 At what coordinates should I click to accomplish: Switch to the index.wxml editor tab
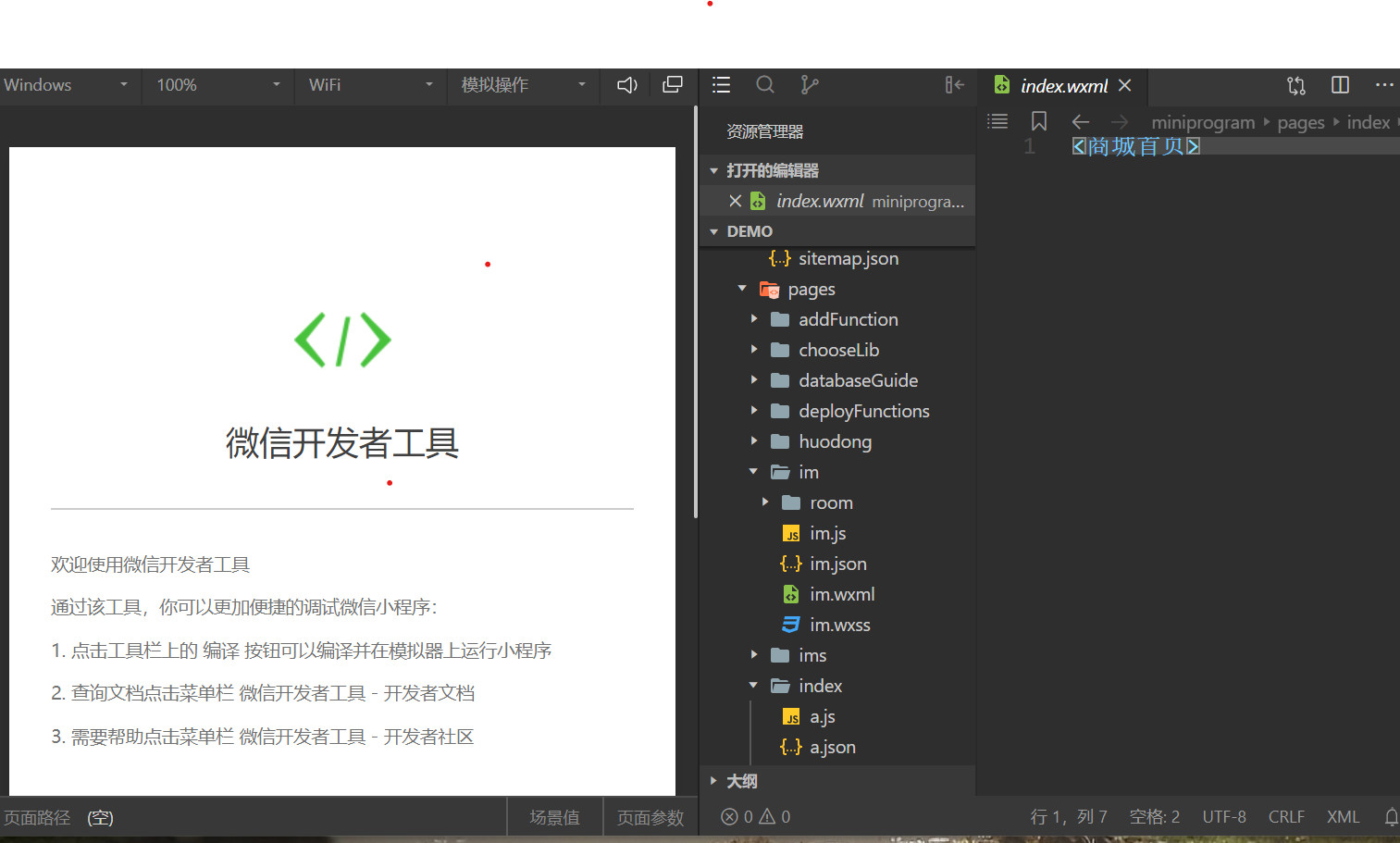1062,85
